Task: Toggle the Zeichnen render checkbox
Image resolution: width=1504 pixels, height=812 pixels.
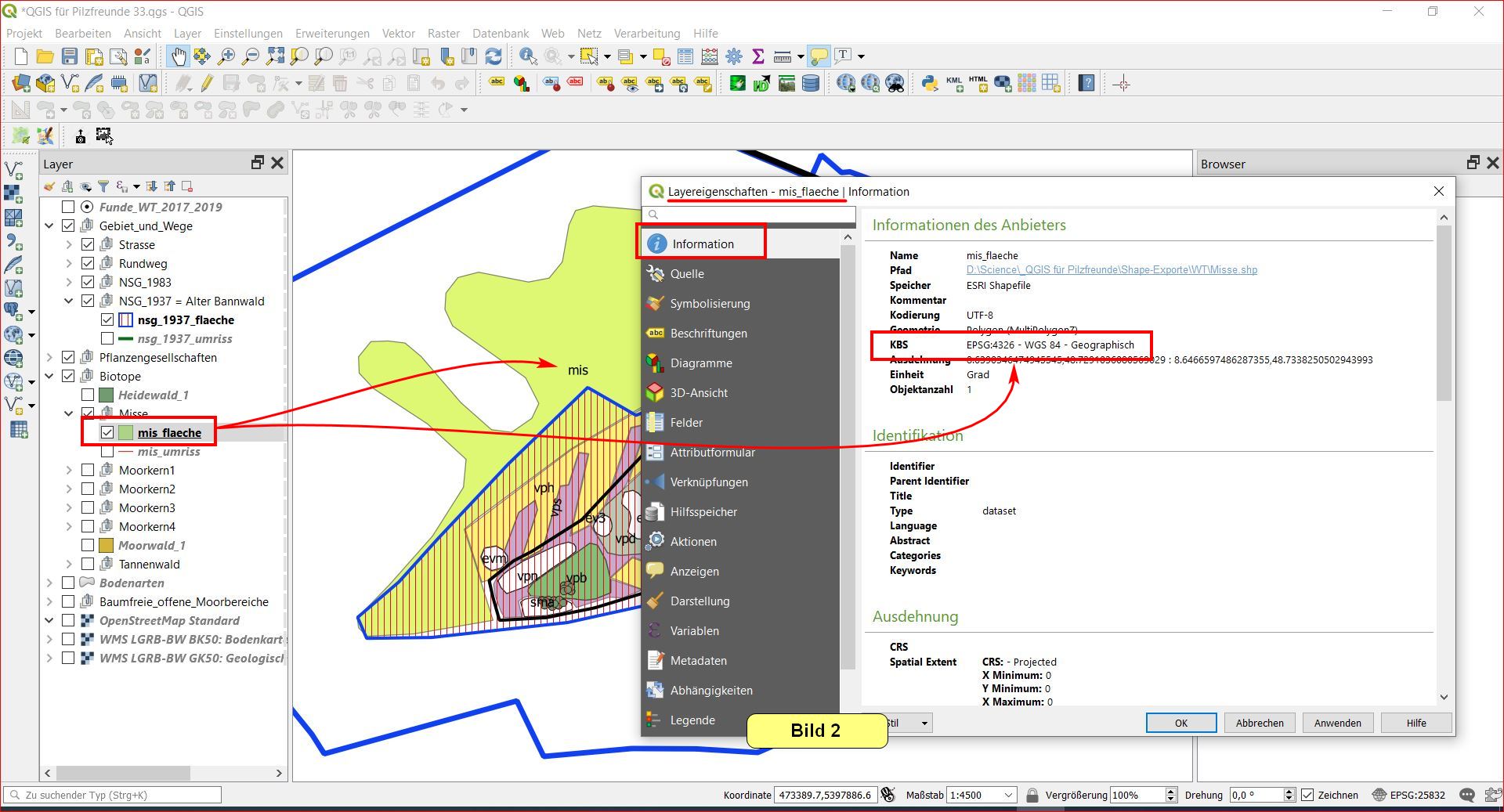Action: pos(1307,795)
